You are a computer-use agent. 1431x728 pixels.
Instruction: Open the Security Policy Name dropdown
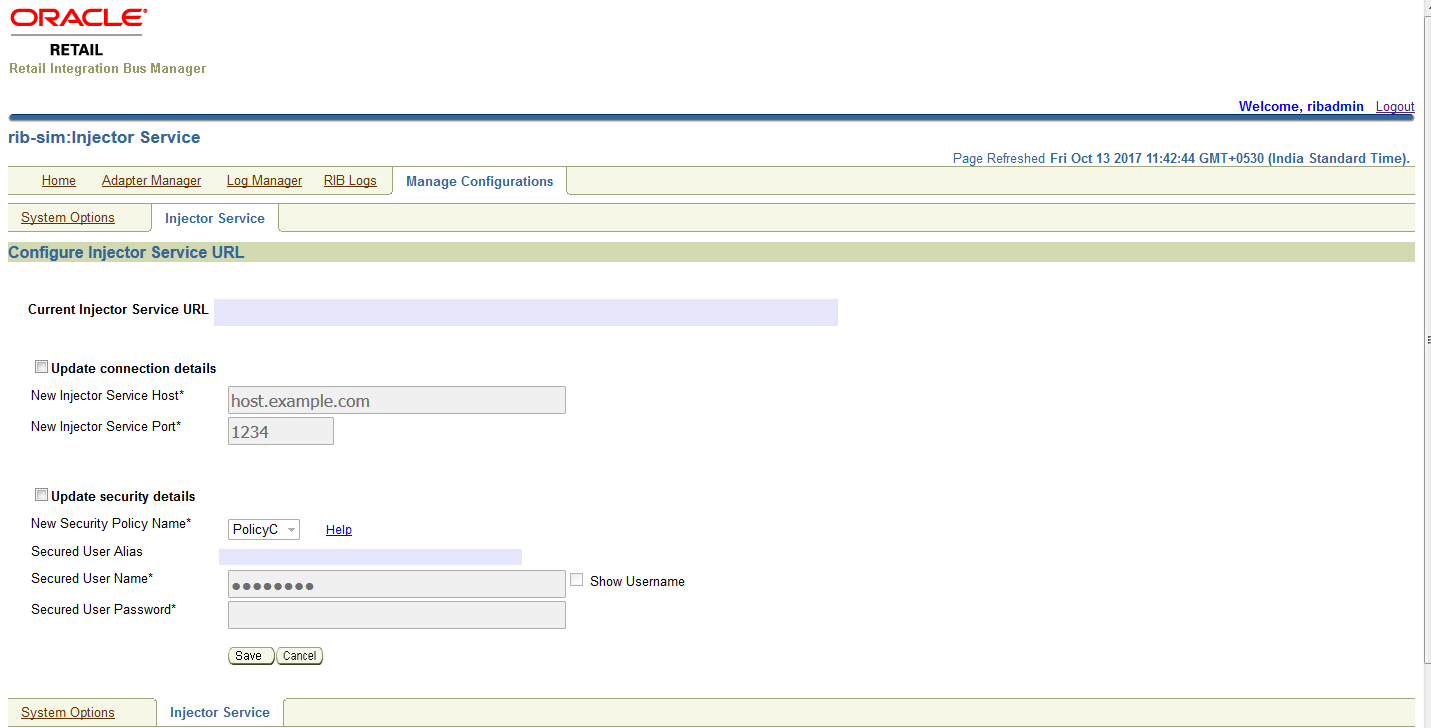pos(264,530)
